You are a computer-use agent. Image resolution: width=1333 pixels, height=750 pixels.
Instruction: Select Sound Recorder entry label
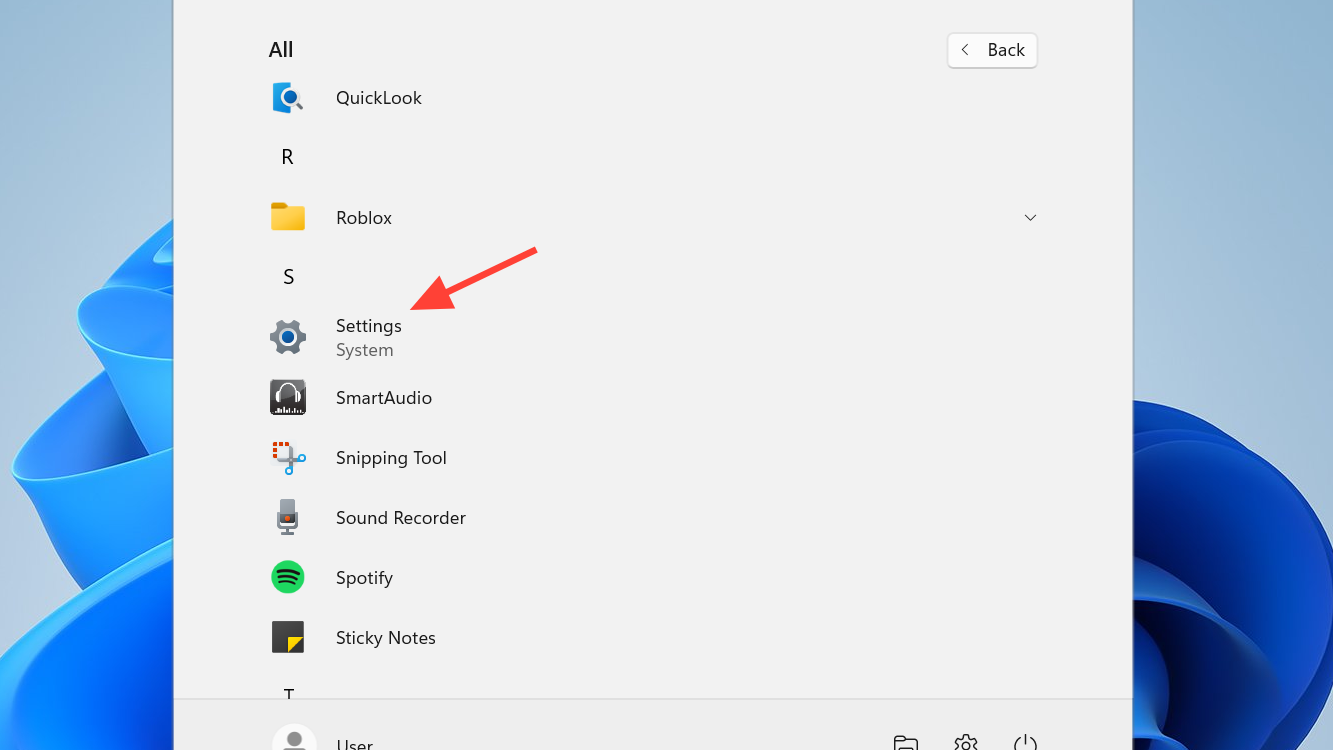point(400,518)
